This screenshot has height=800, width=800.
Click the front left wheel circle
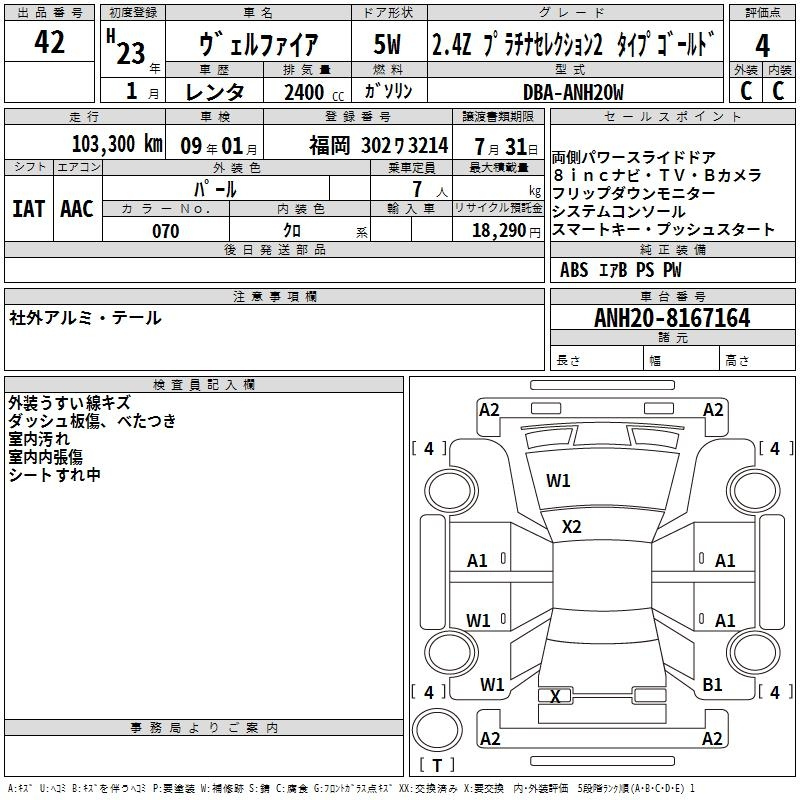(451, 491)
